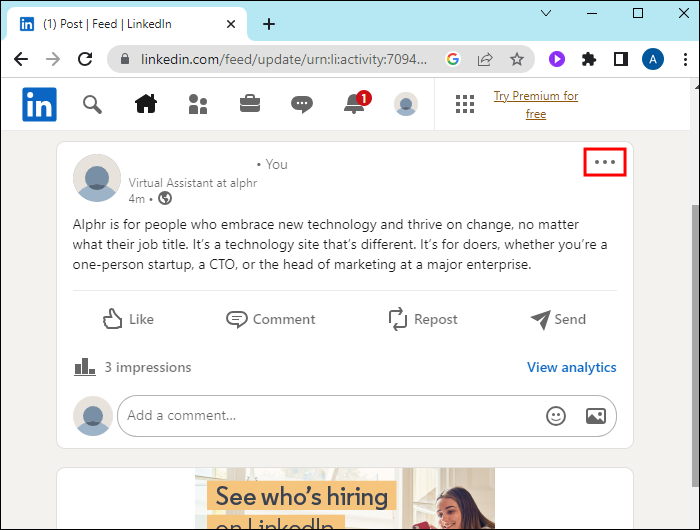Viewport: 700px width, 530px height.
Task: Click the globe public visibility icon
Action: pos(165,198)
